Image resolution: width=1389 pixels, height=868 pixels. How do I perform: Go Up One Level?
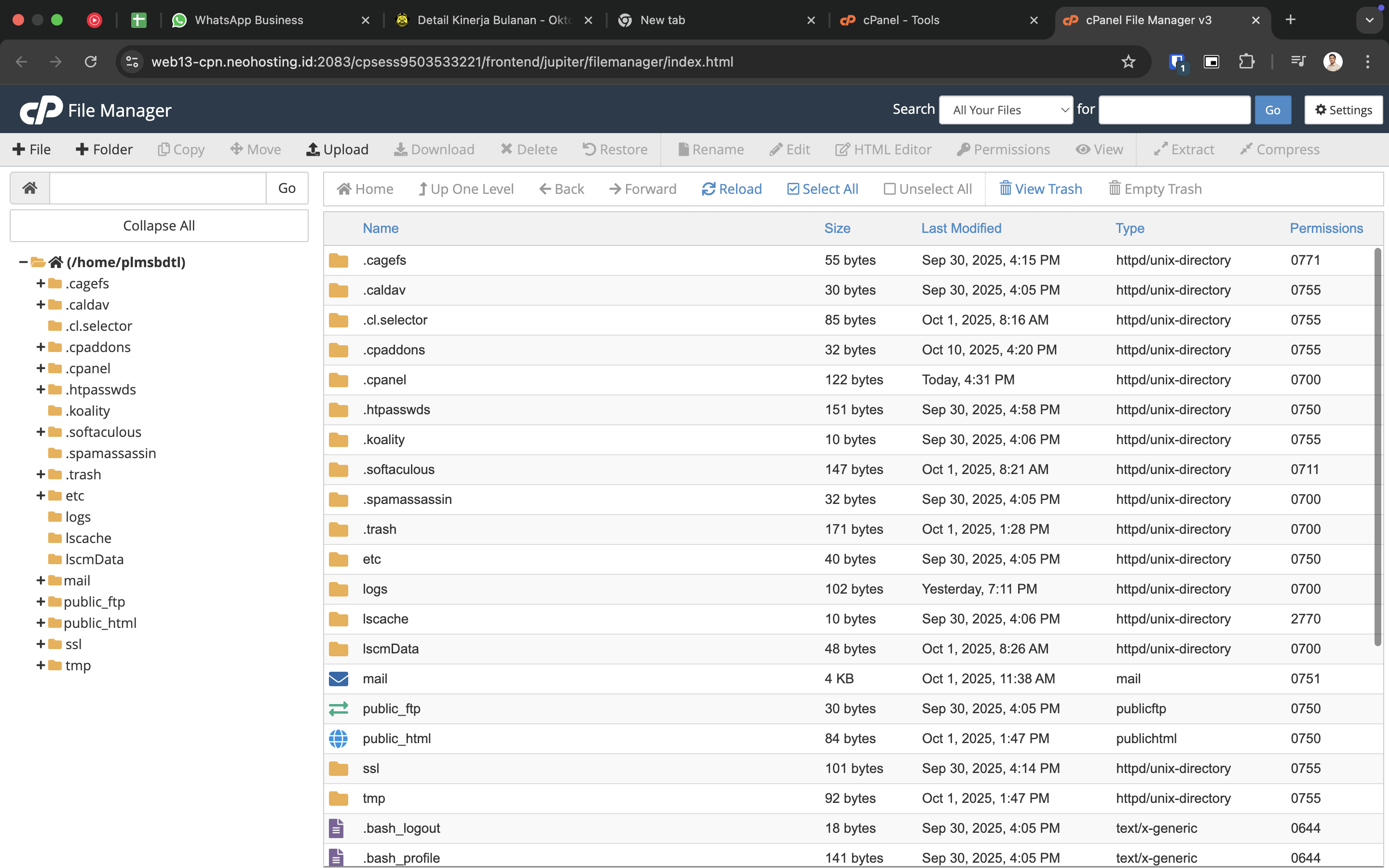click(465, 189)
